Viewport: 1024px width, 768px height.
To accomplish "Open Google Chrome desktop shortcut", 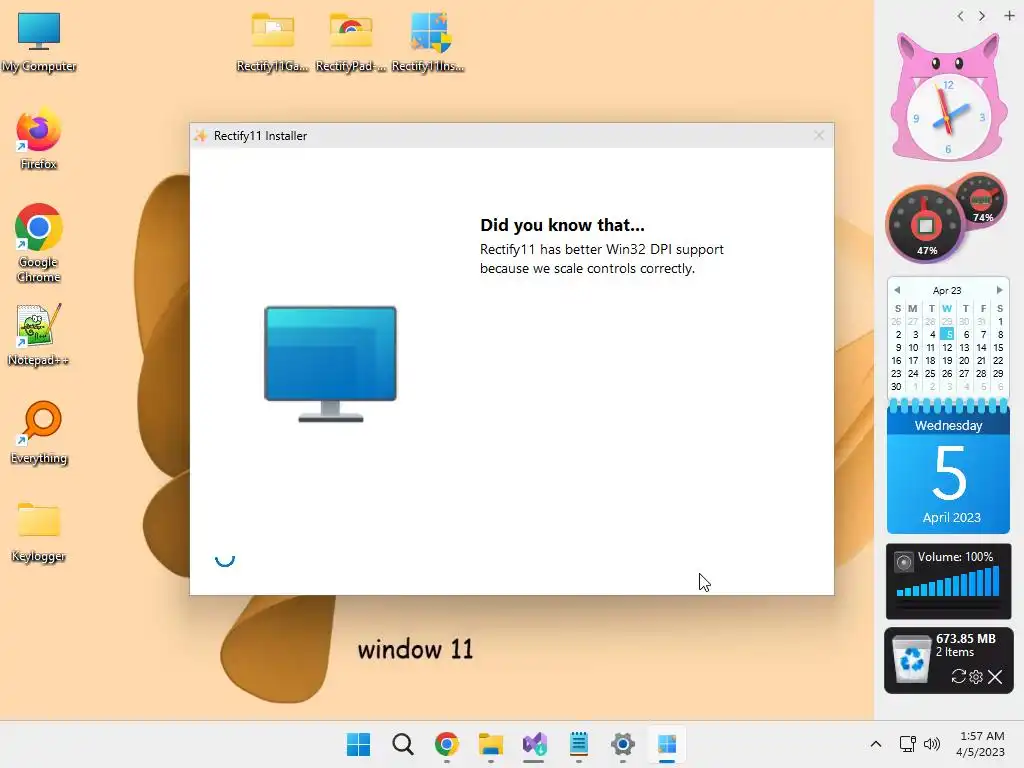I will (39, 242).
